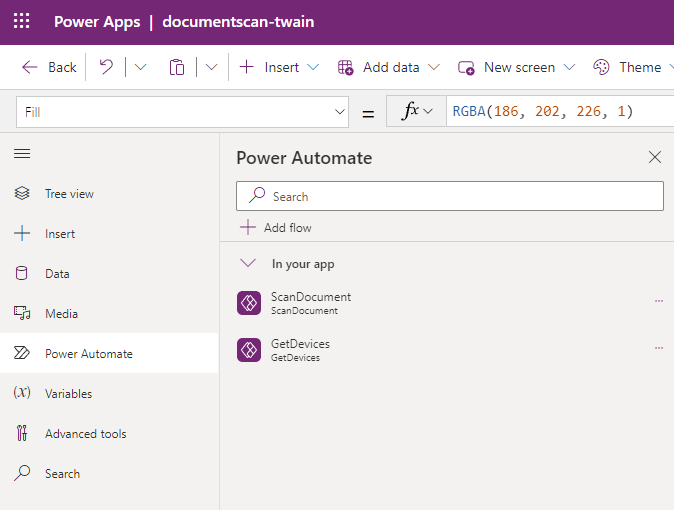Open Advanced tools in sidebar
The image size is (674, 510).
tap(85, 434)
